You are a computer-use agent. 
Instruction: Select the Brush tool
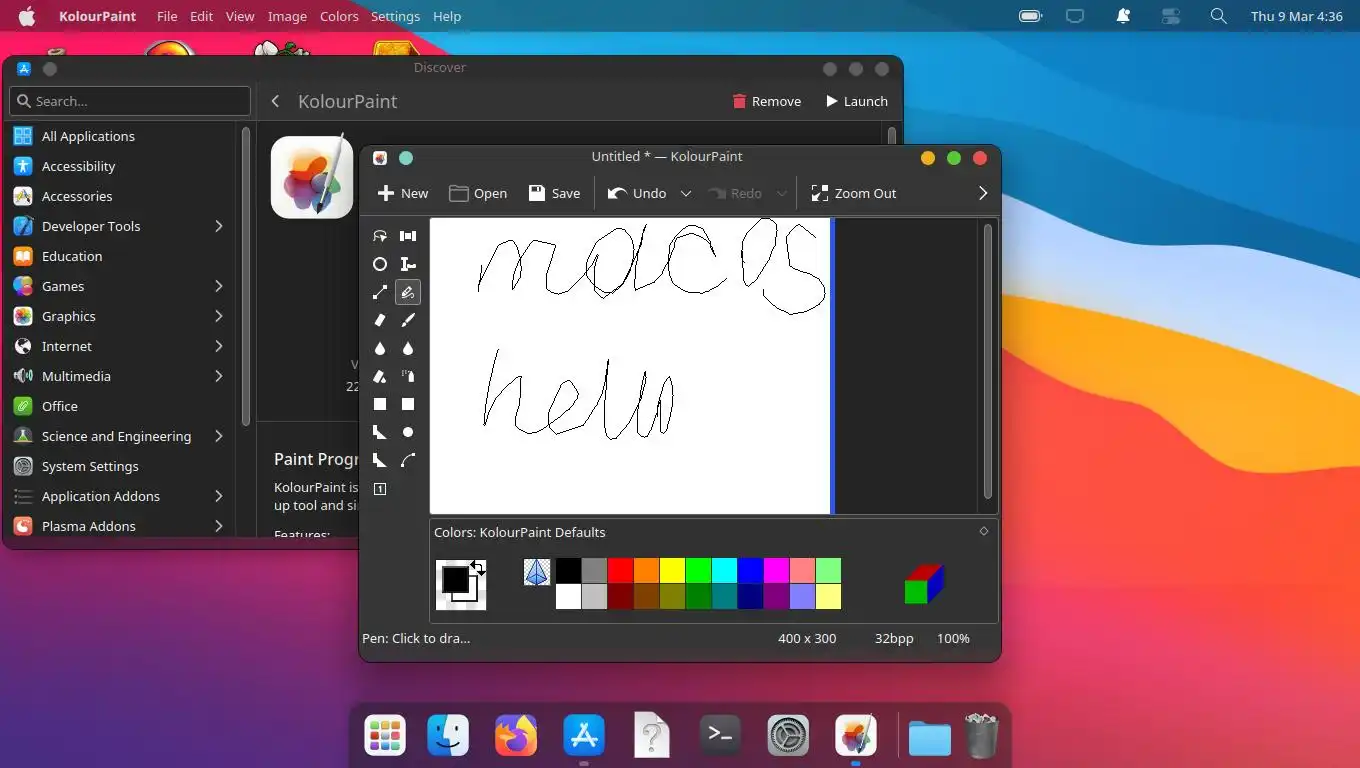[x=408, y=320]
